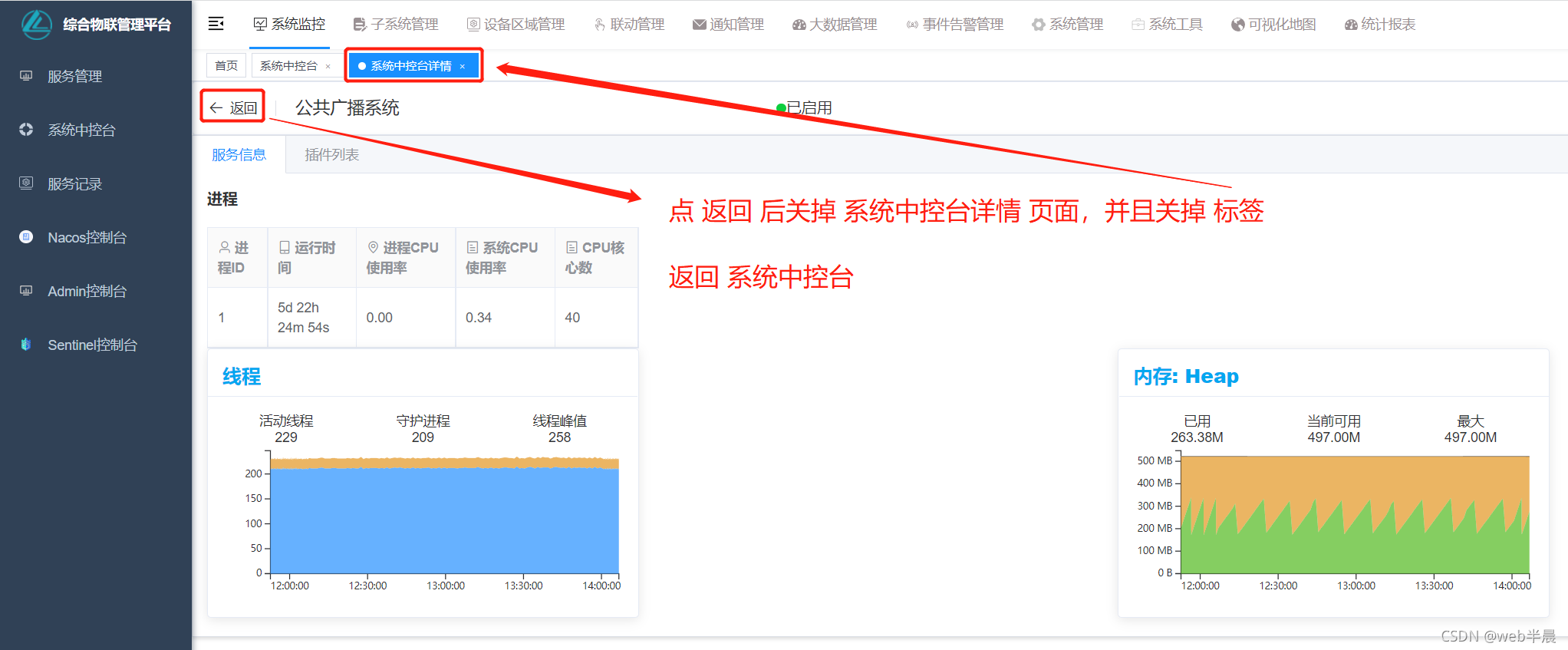The width and height of the screenshot is (1568, 650).
Task: Open 系统工具 top menu
Action: [1168, 25]
